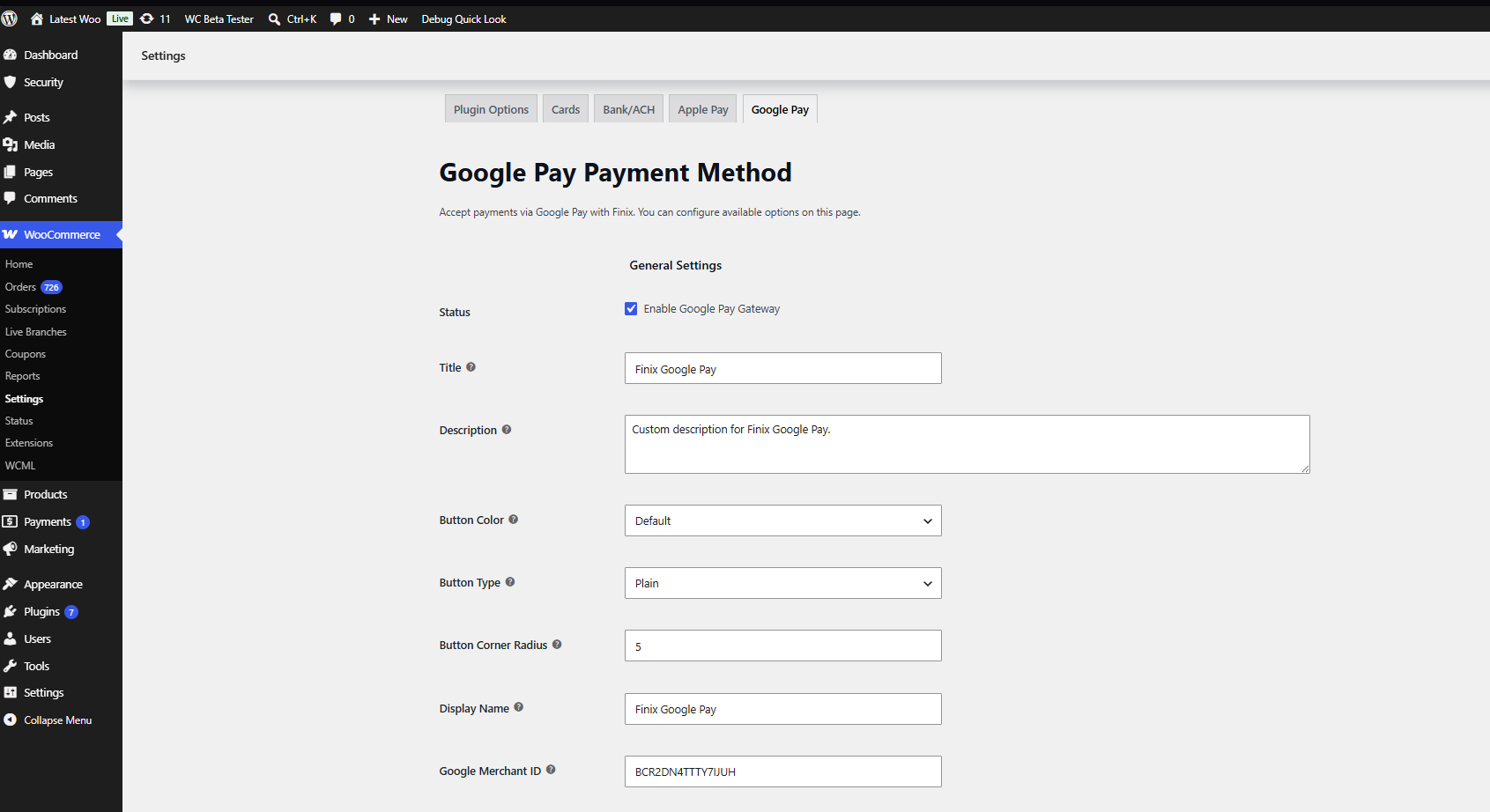Screen dimensions: 1490x812
Task: Click the help icon next to Button Color
Action: coord(514,520)
